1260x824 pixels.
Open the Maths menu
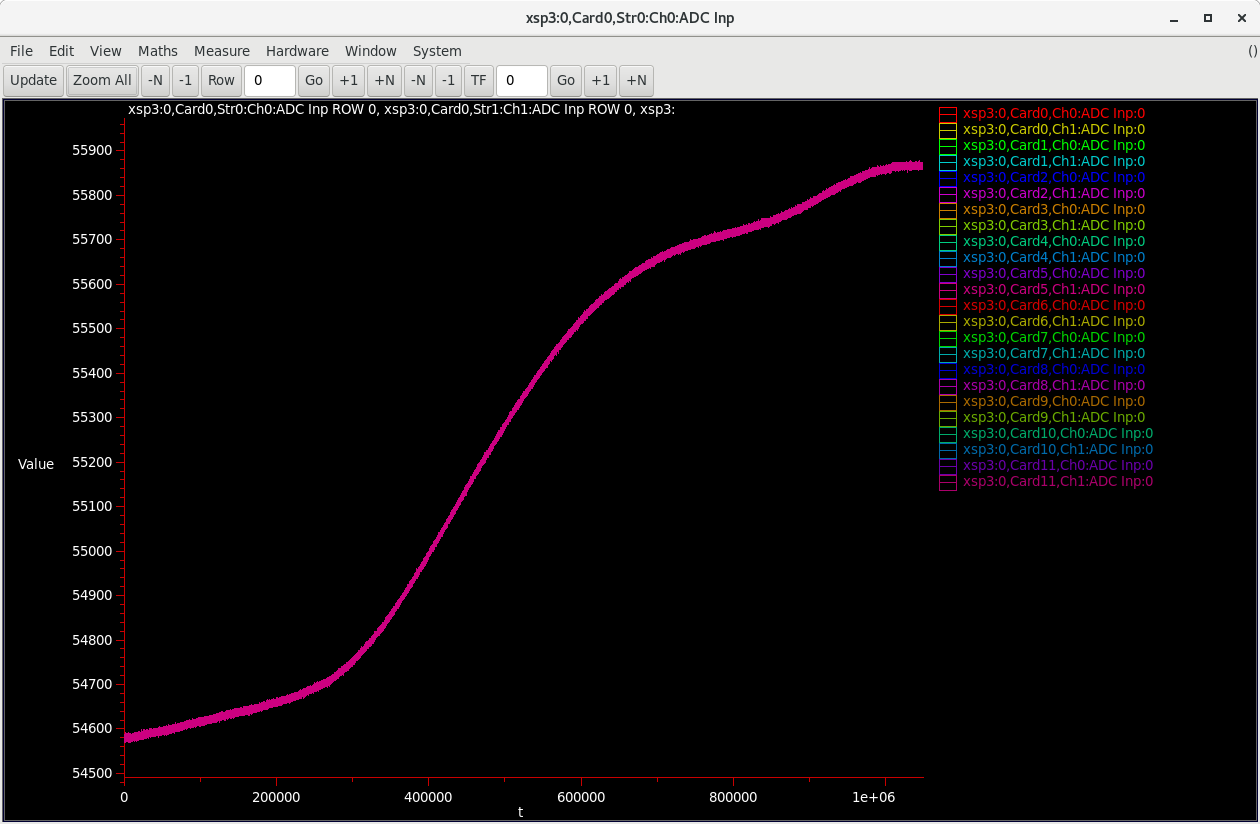[158, 51]
